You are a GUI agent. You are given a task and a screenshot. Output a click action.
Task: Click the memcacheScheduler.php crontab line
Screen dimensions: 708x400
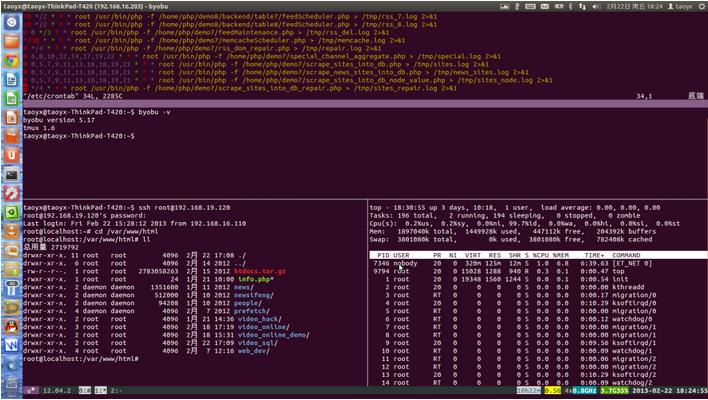pos(214,40)
